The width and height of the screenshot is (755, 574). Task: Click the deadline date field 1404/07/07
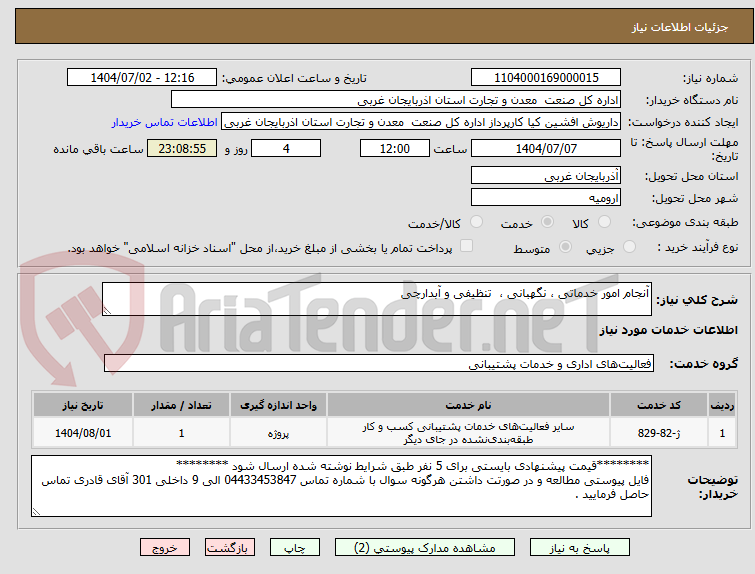(546, 148)
